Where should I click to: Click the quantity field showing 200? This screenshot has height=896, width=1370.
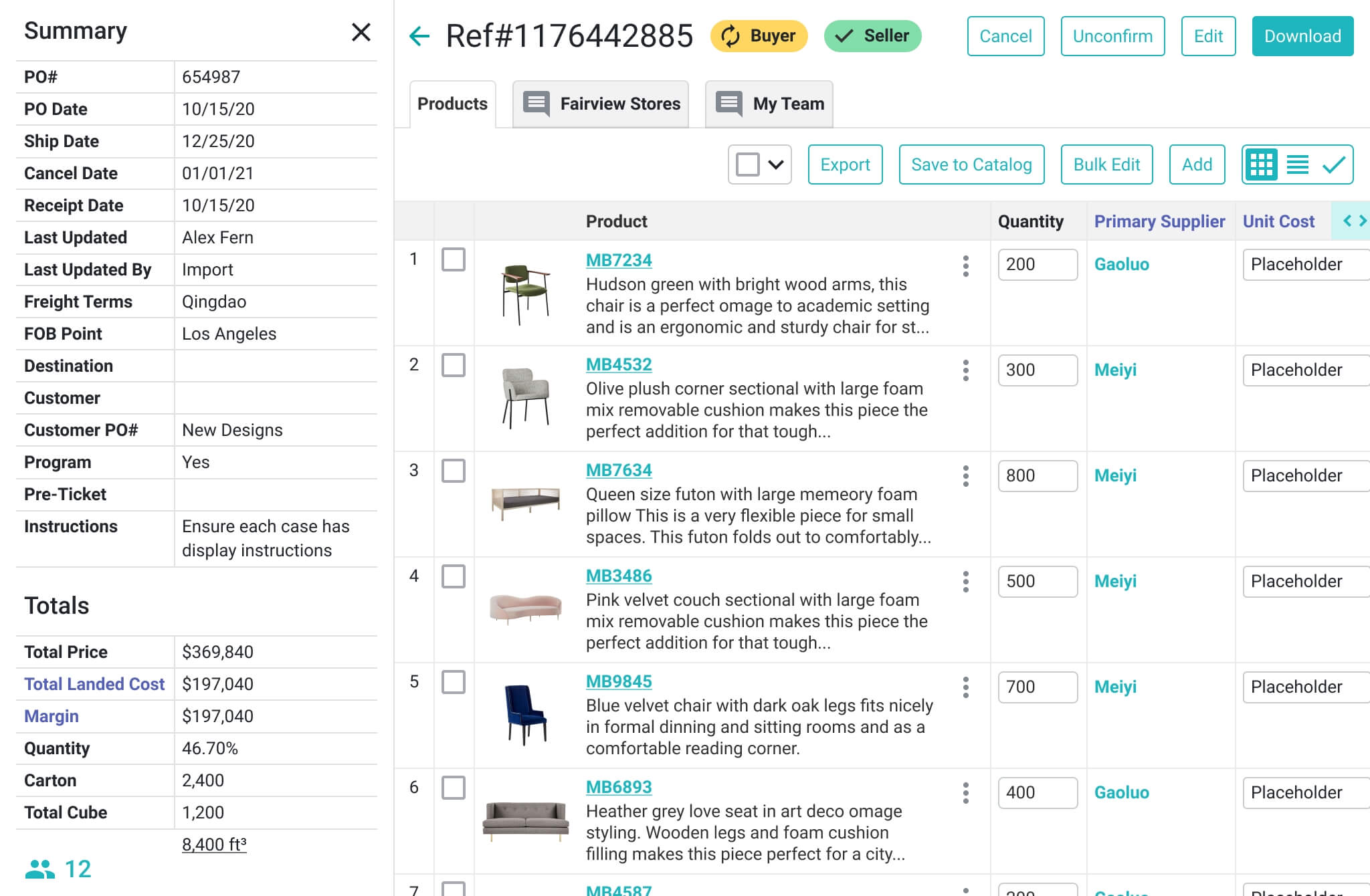coord(1037,265)
